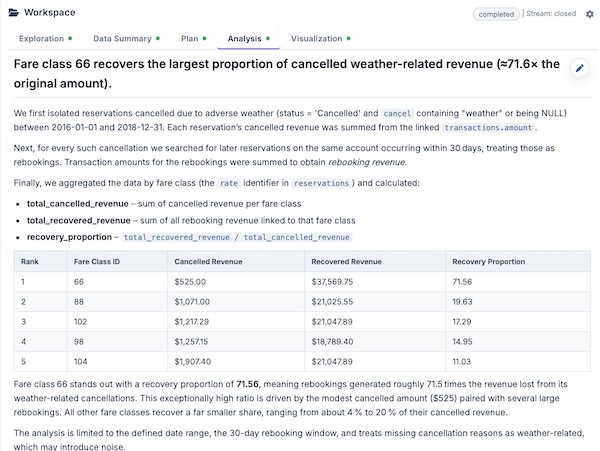Click the Stream: closed label
The width and height of the screenshot is (600, 451).
[x=551, y=14]
